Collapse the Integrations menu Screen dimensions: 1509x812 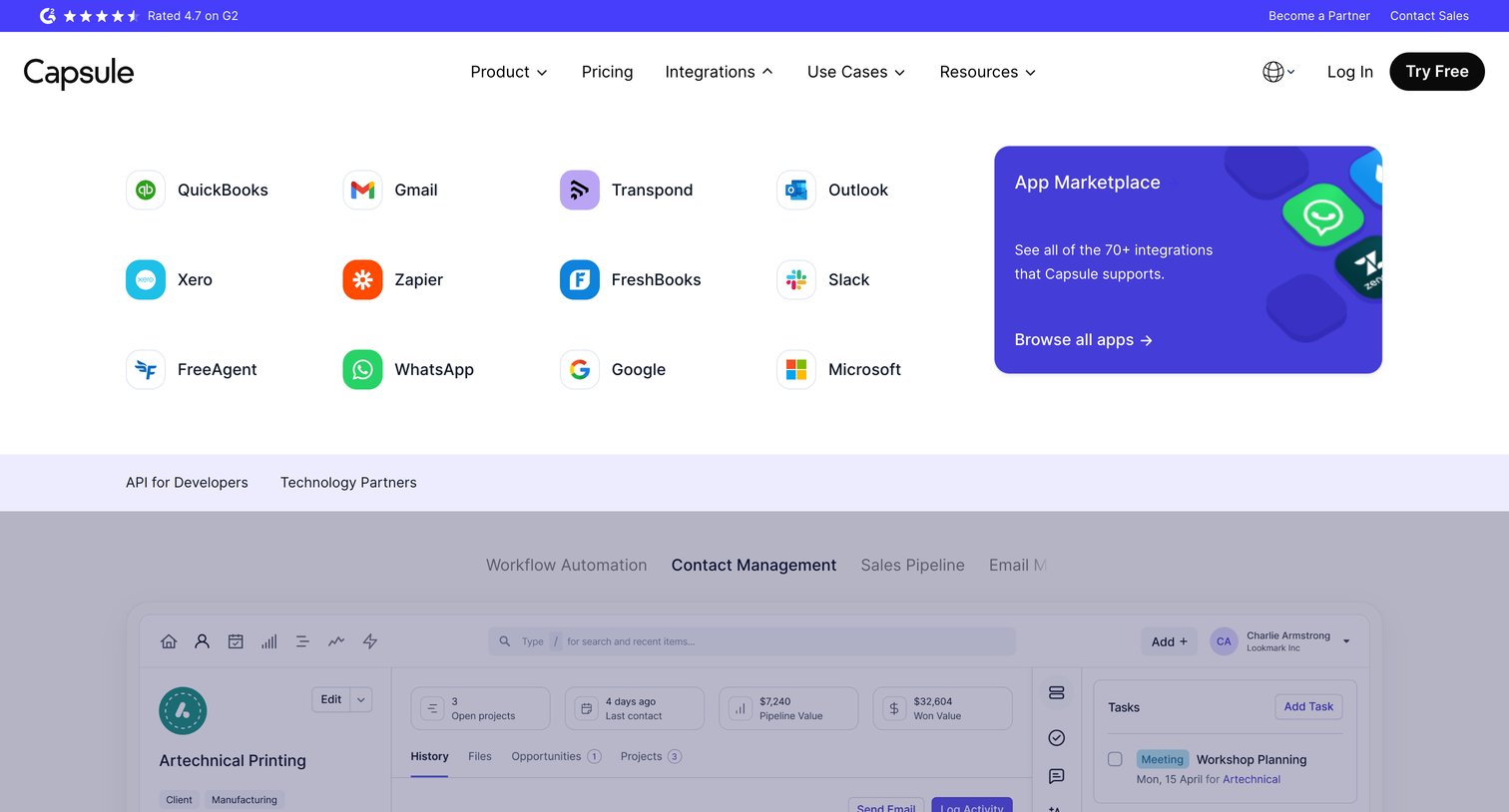pyautogui.click(x=719, y=72)
